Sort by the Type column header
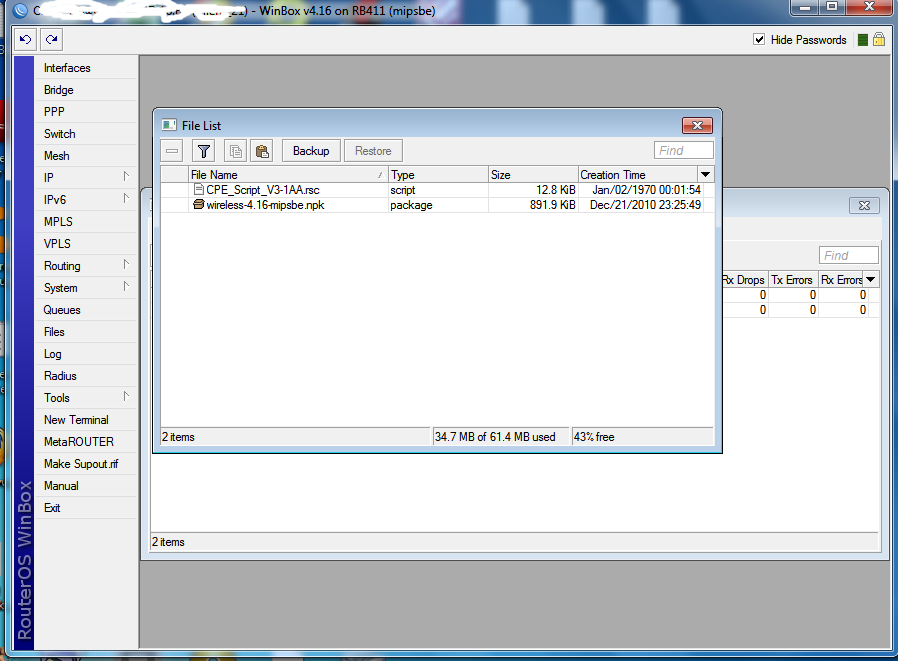This screenshot has width=898, height=661. [x=438, y=175]
